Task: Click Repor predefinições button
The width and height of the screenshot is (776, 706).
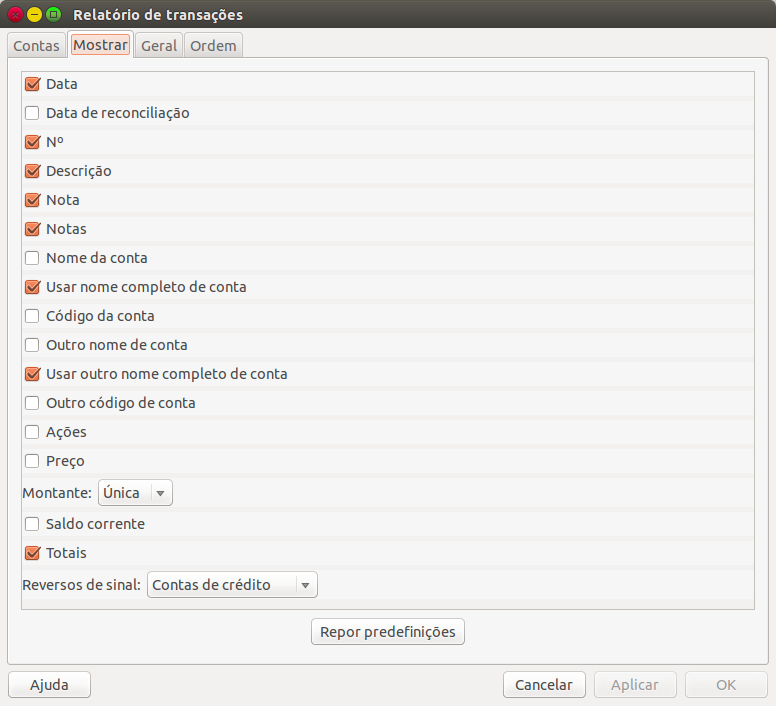Action: [388, 632]
